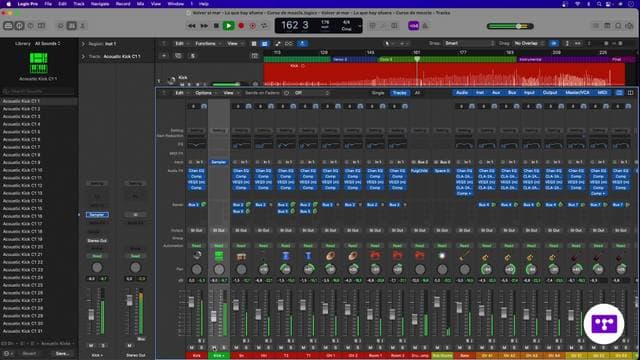This screenshot has height=360, width=640.
Task: Solo the green Kick + channel strip
Action: tap(224, 348)
